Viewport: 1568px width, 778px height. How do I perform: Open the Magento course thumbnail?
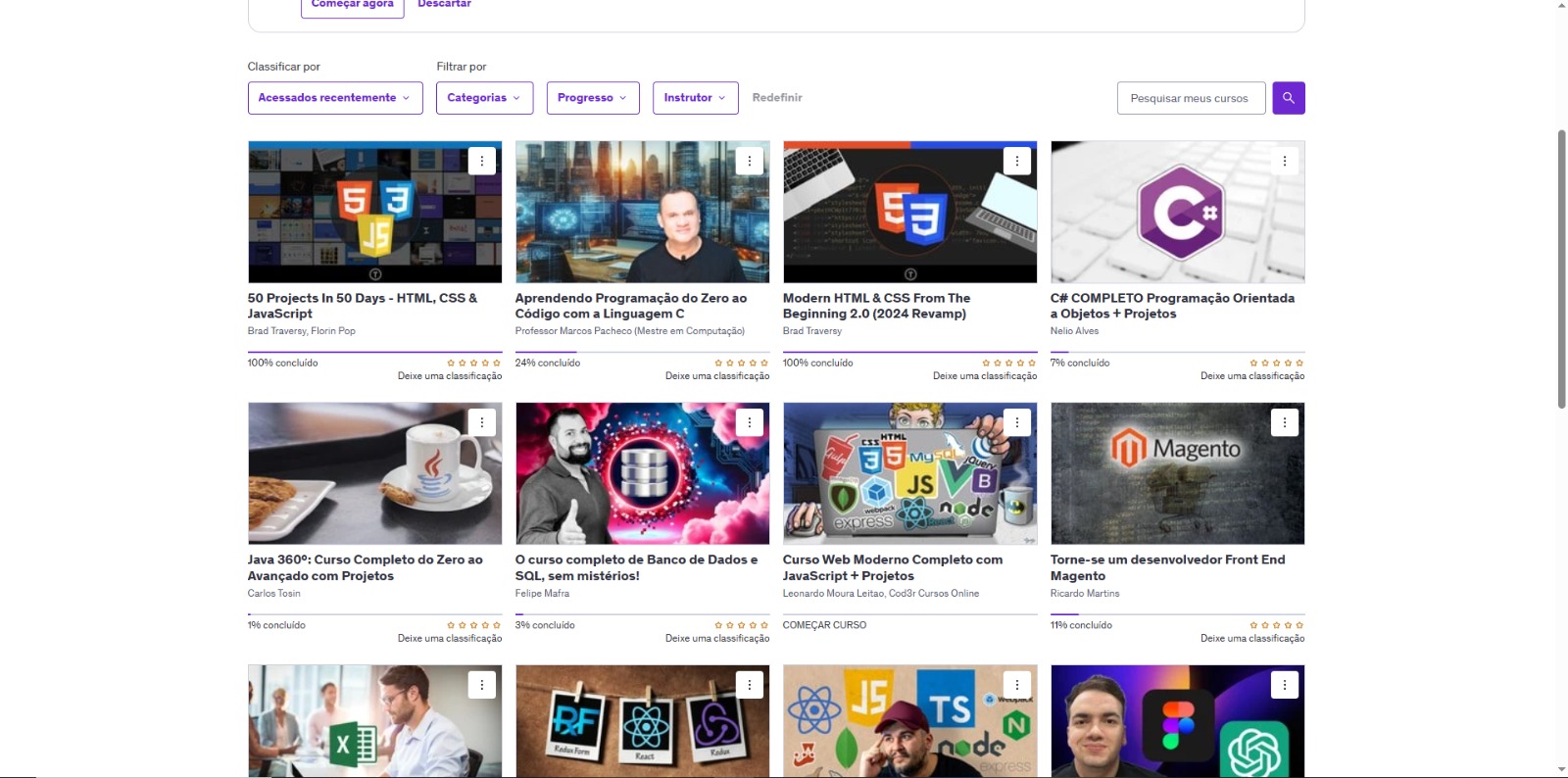1177,474
